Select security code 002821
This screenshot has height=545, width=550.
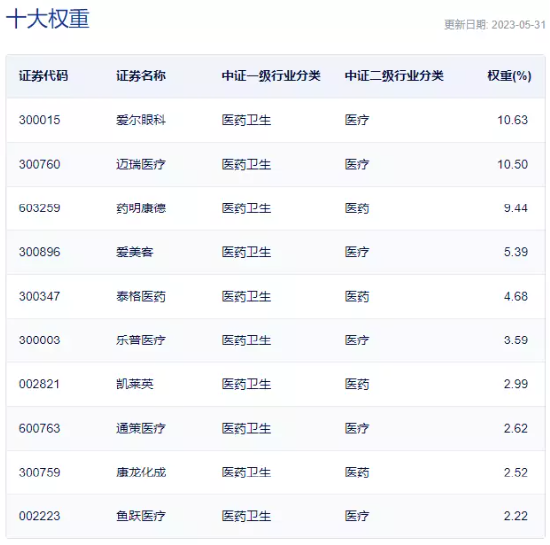(40, 384)
